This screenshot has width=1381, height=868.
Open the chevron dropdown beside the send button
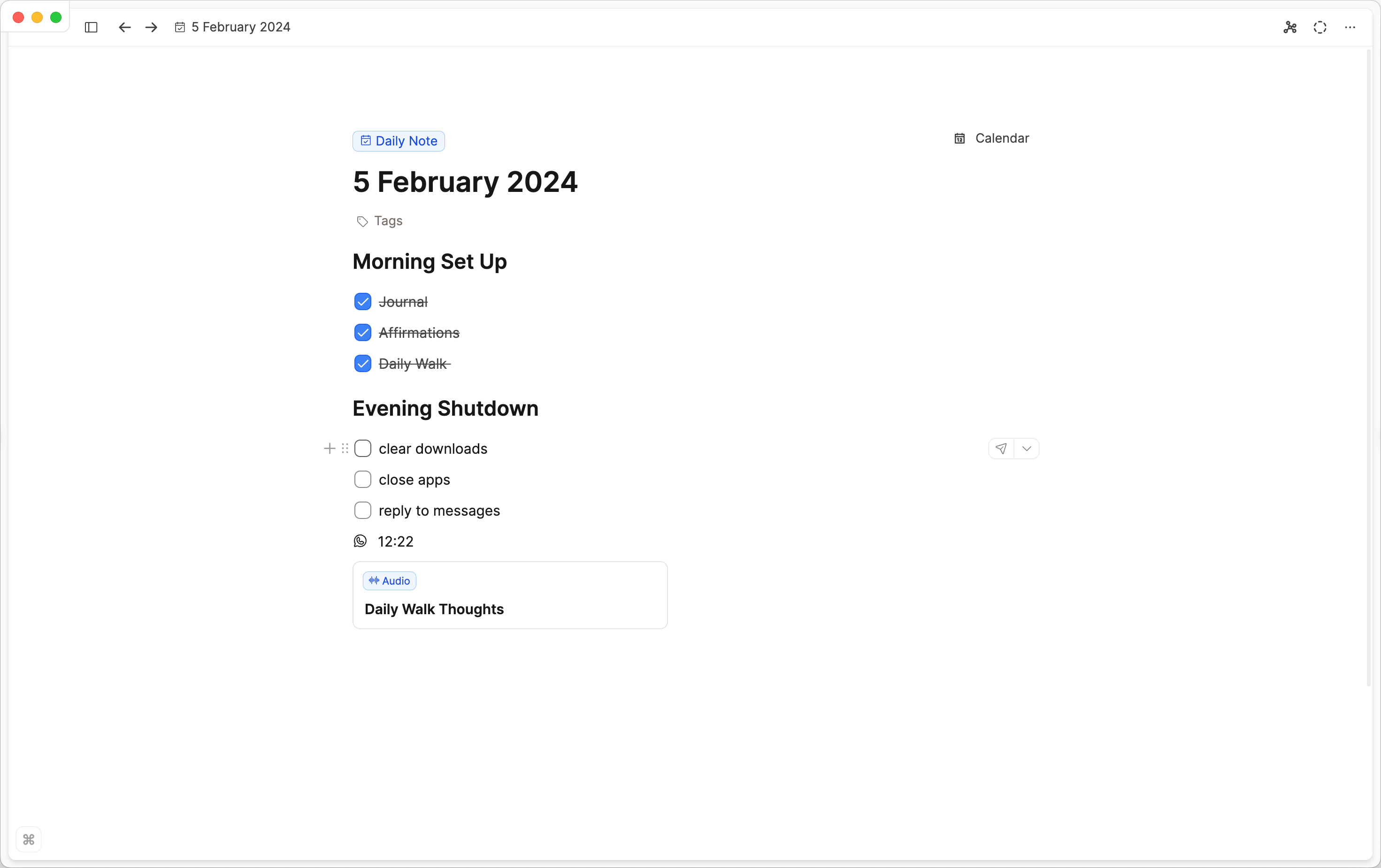pos(1027,449)
